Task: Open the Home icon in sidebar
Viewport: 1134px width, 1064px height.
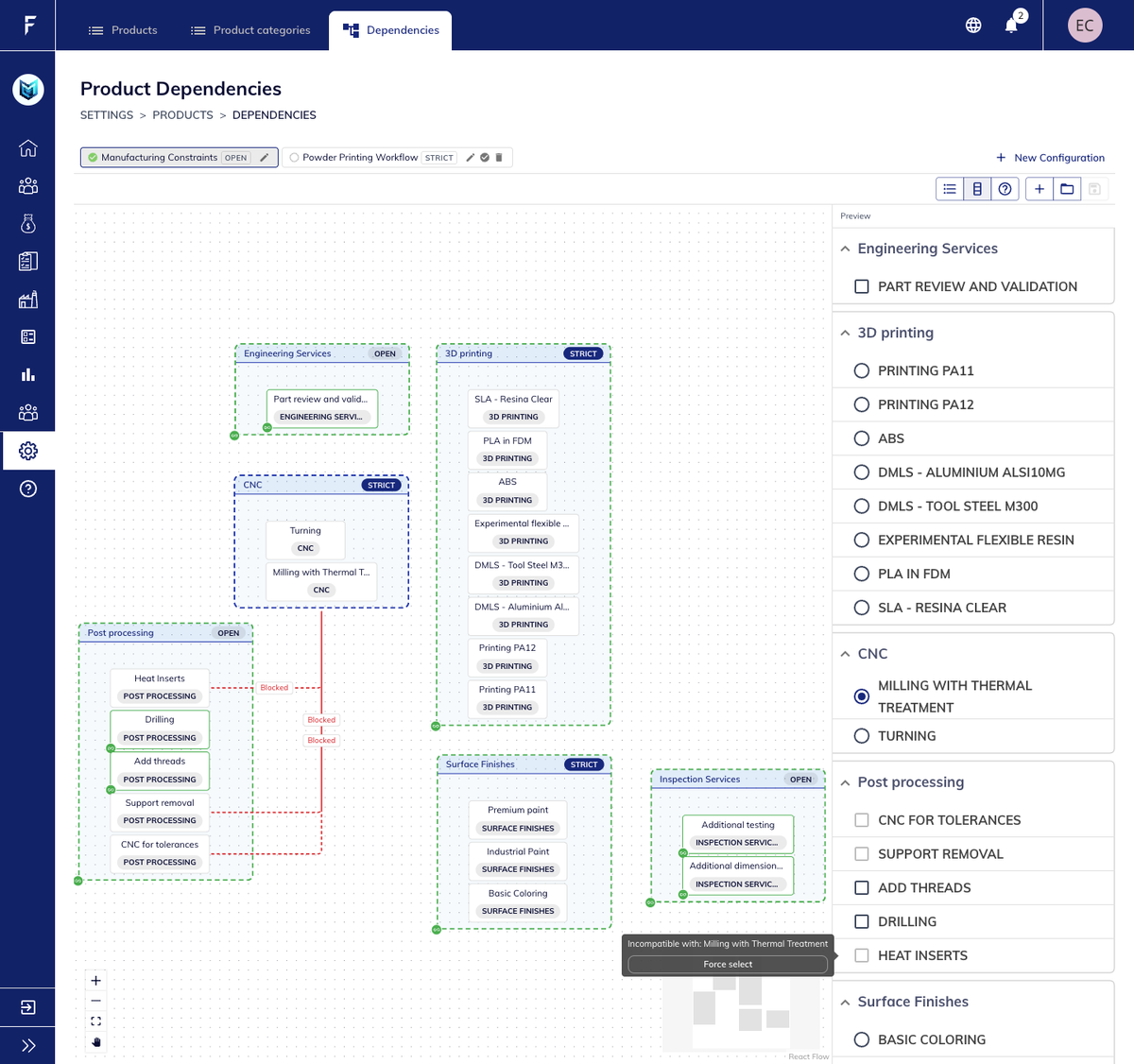Action: (x=28, y=148)
